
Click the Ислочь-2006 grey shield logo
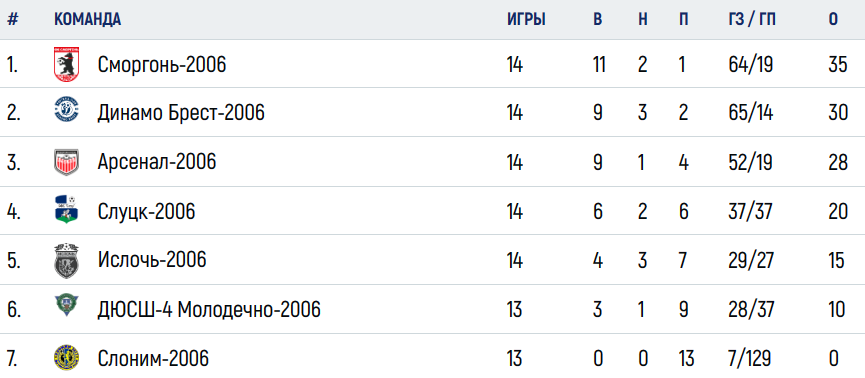click(x=66, y=261)
